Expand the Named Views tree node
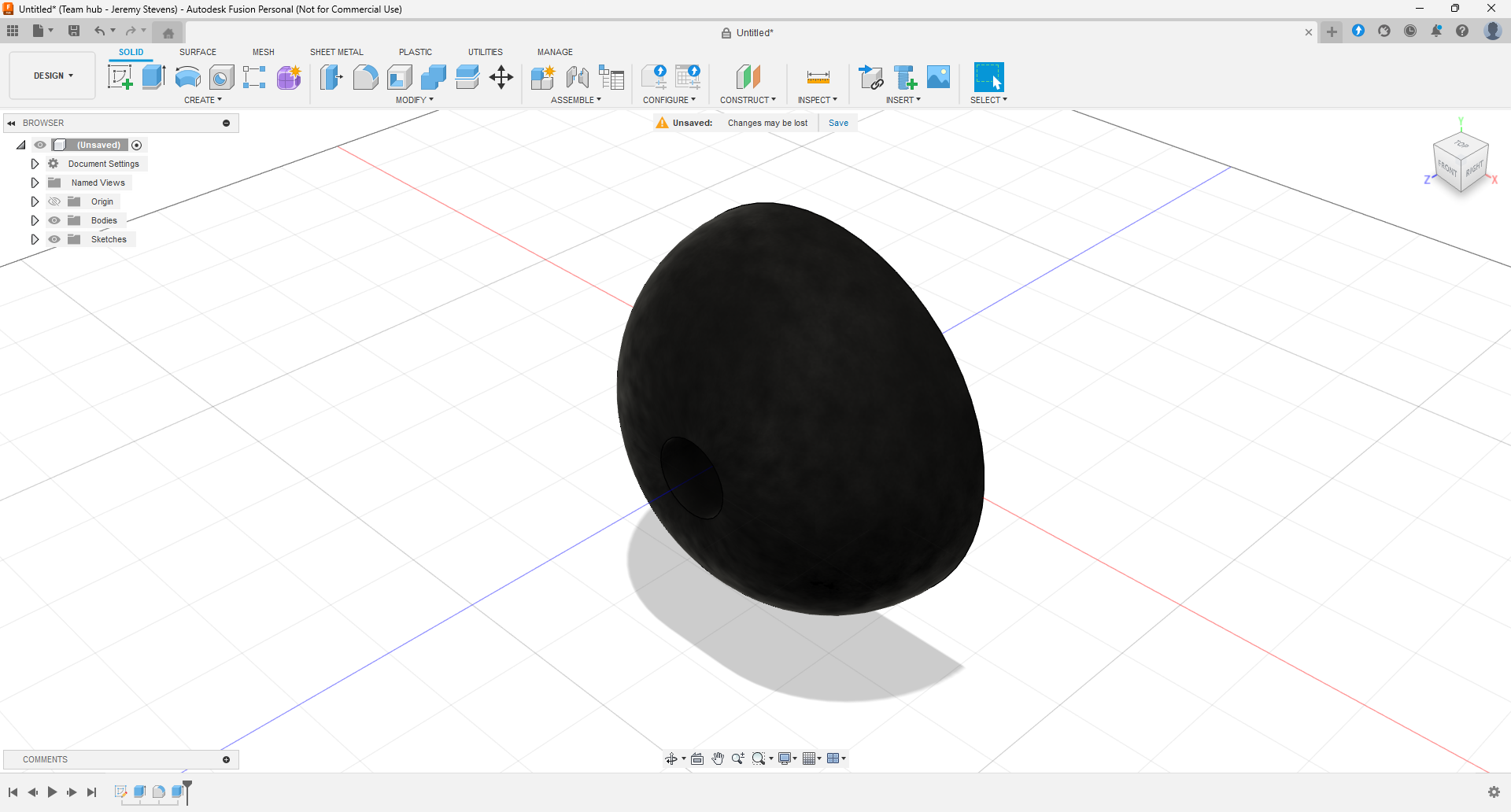 coord(35,183)
